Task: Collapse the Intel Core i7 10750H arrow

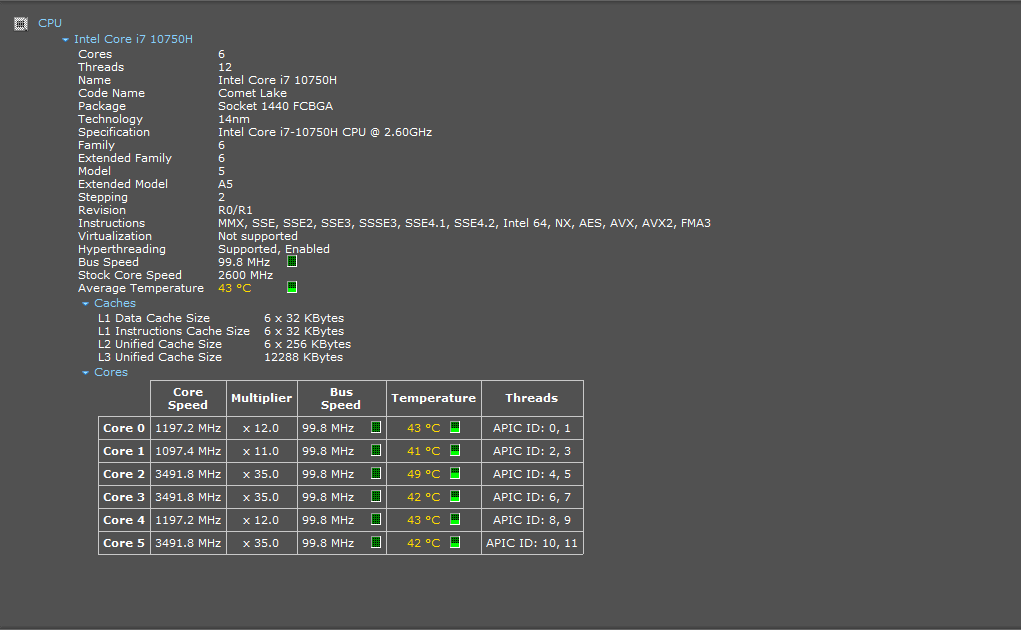Action: tap(65, 40)
